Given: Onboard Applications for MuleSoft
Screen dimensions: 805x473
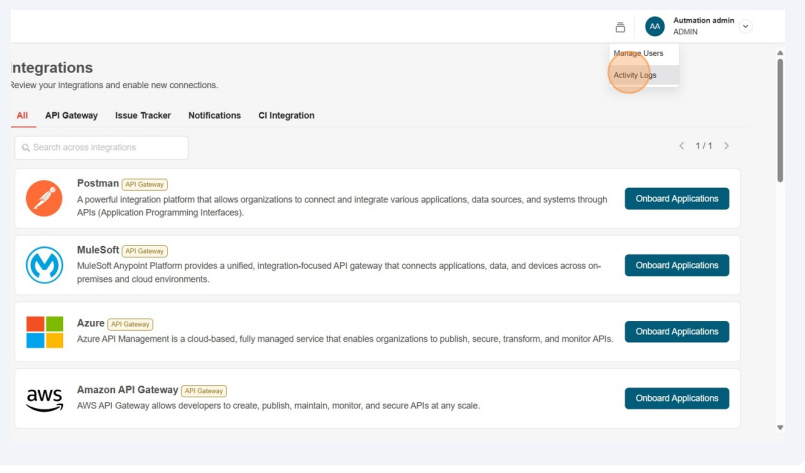Looking at the screenshot, I should [677, 266].
